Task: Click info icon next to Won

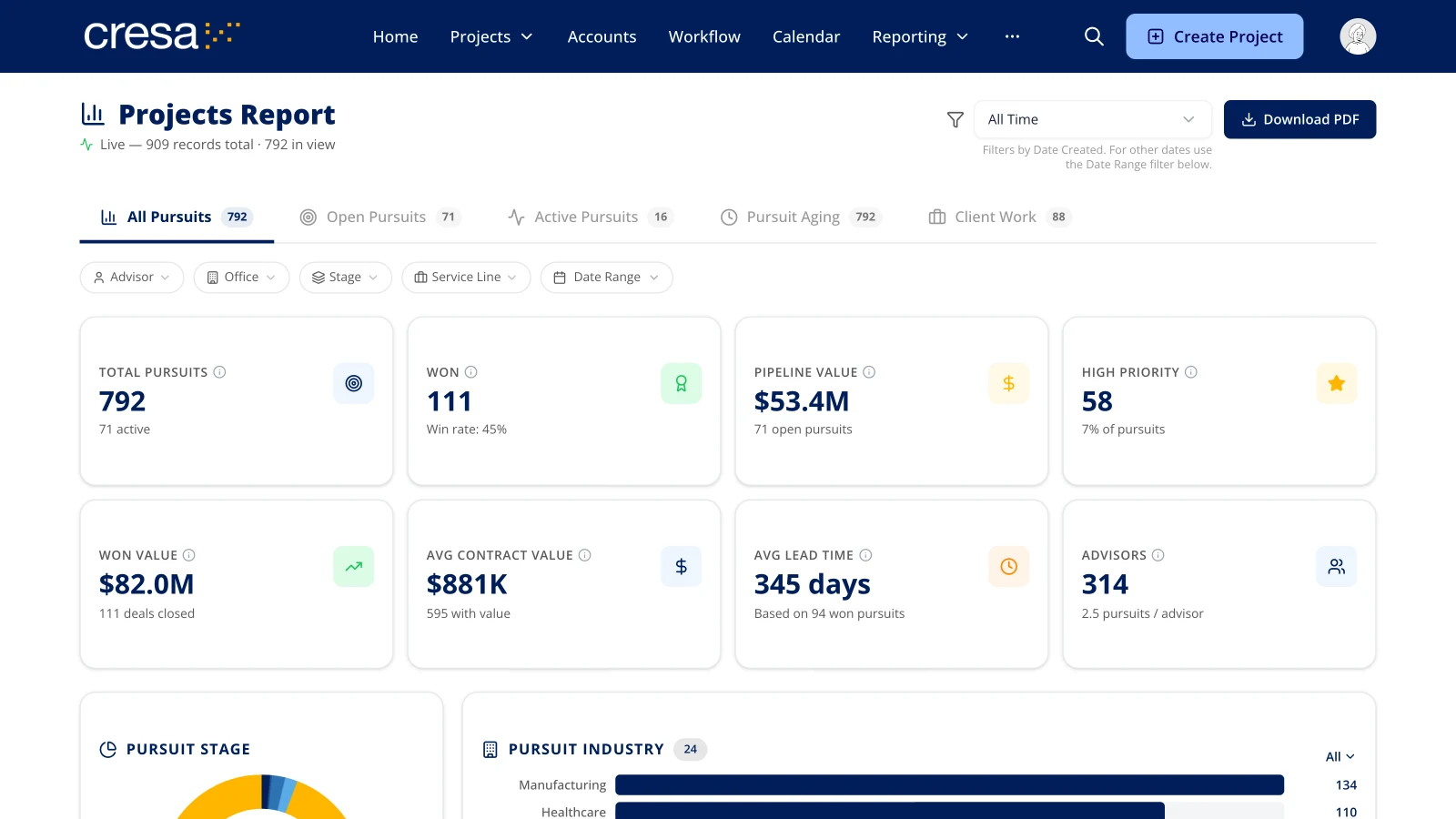Action: point(471,372)
